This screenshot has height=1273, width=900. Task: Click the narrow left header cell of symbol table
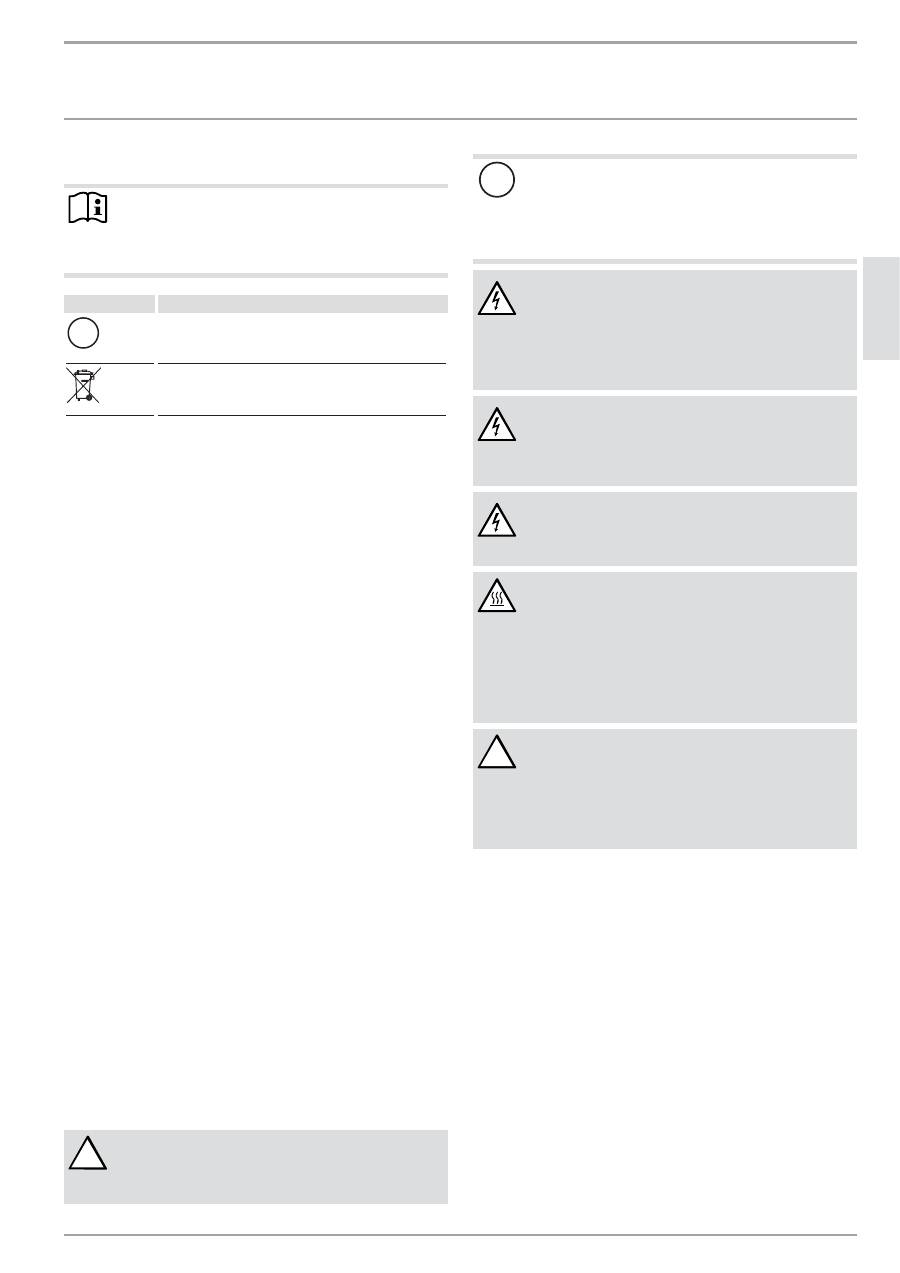click(110, 303)
